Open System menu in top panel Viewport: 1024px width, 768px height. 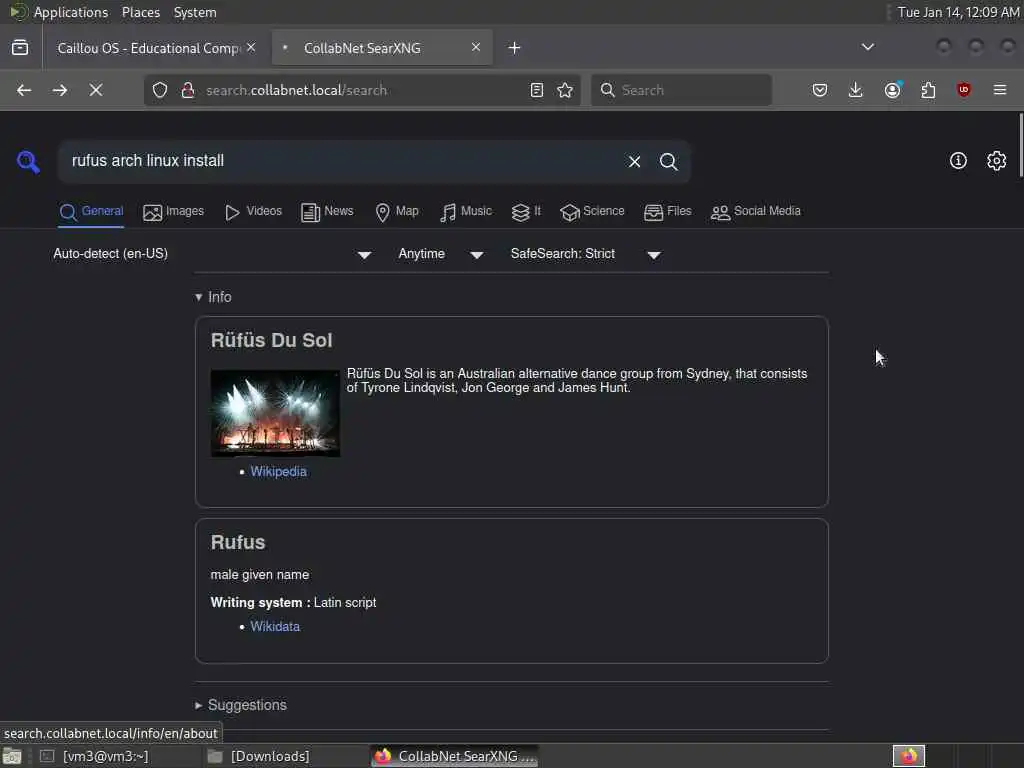point(195,12)
